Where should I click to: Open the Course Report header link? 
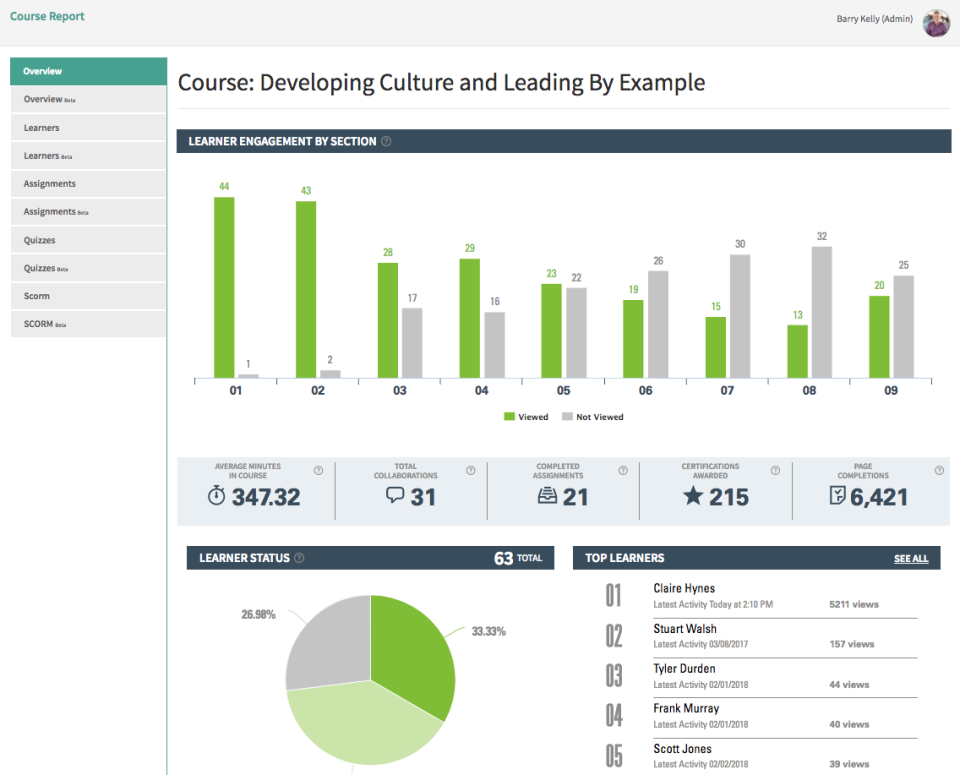[x=47, y=16]
